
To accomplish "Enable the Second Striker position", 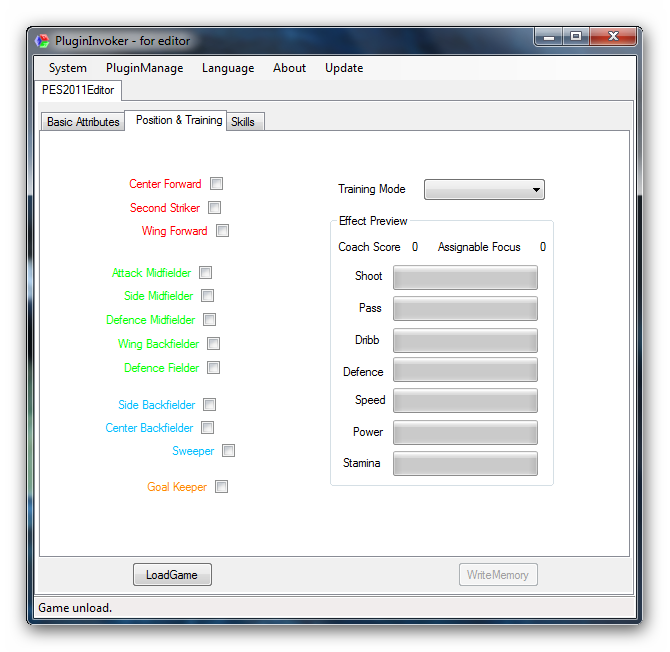I will coord(215,208).
